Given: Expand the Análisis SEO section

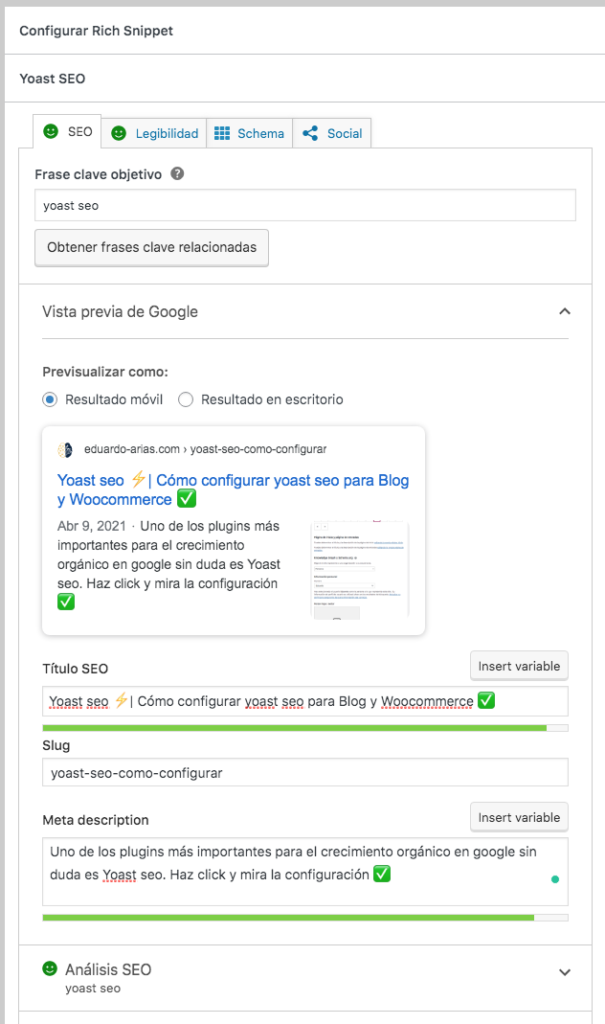Looking at the screenshot, I should [564, 972].
